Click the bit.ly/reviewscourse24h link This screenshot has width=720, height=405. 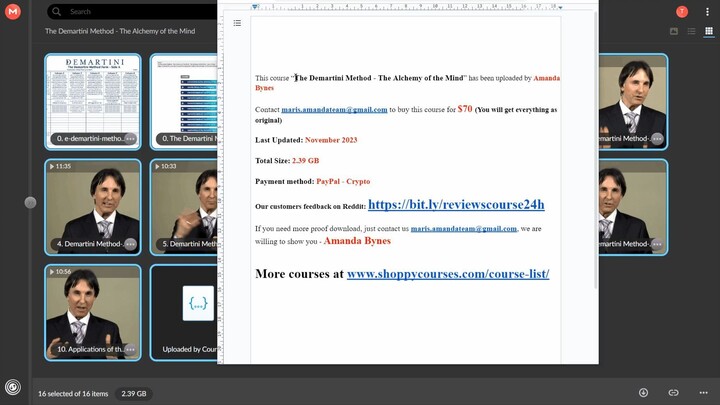pyautogui.click(x=456, y=205)
